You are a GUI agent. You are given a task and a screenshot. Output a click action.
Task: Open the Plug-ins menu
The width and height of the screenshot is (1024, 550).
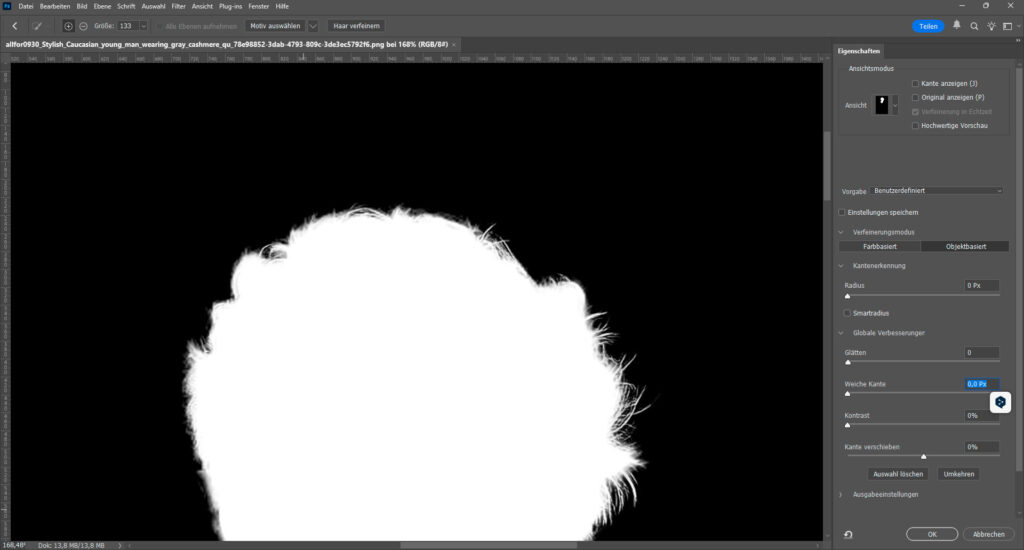(x=231, y=6)
